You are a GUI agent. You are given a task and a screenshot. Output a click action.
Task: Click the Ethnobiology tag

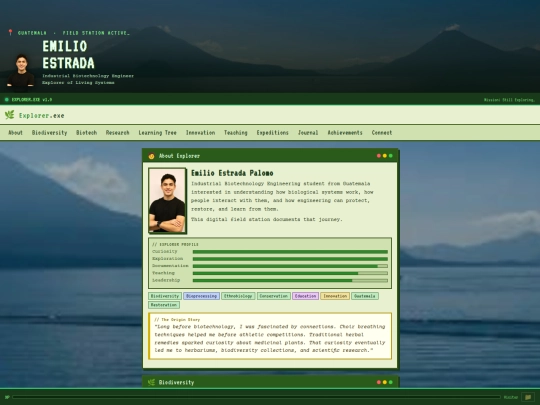238,296
